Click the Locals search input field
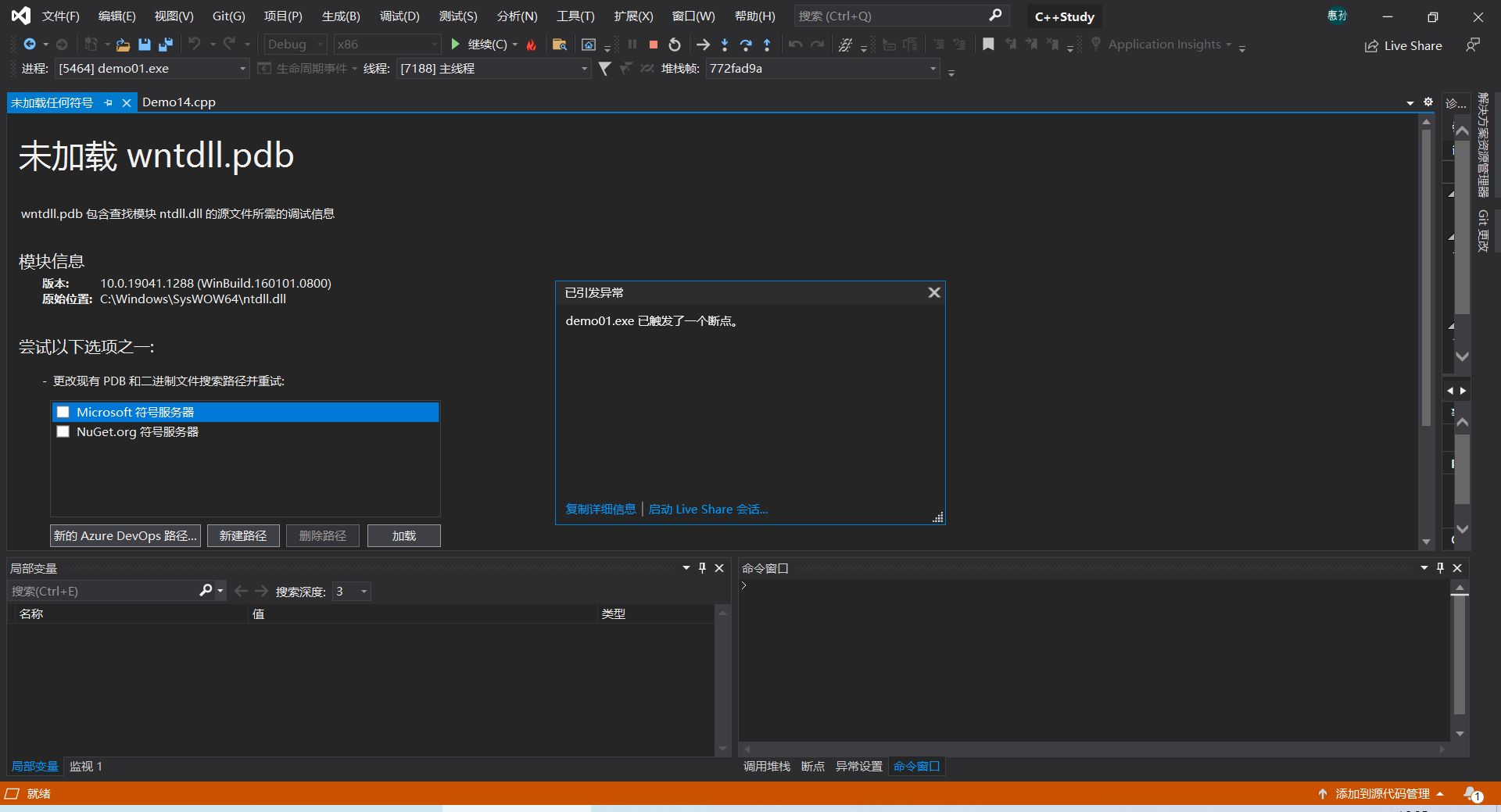The width and height of the screenshot is (1501, 812). [x=102, y=592]
